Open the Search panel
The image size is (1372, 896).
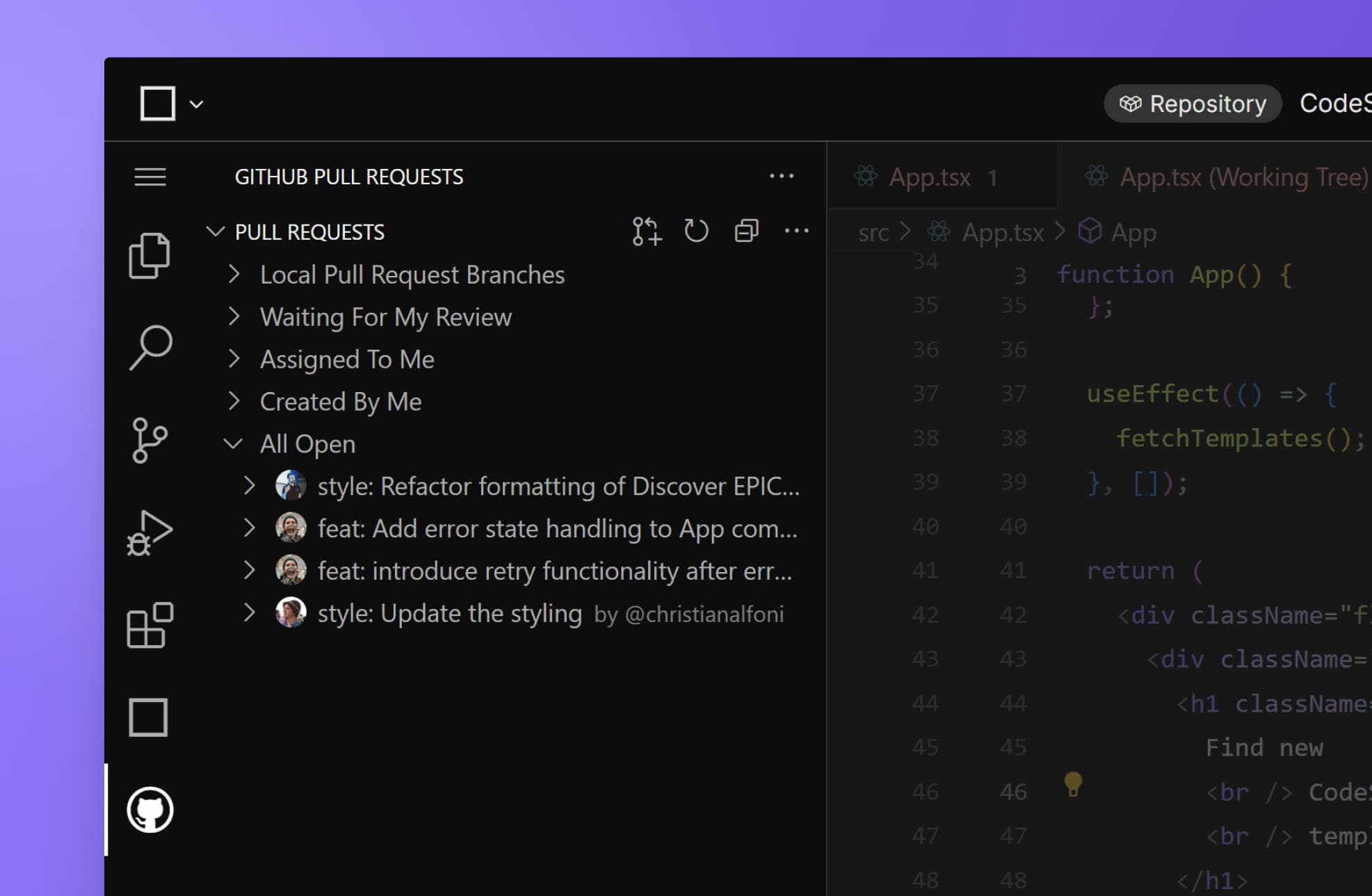pos(148,348)
